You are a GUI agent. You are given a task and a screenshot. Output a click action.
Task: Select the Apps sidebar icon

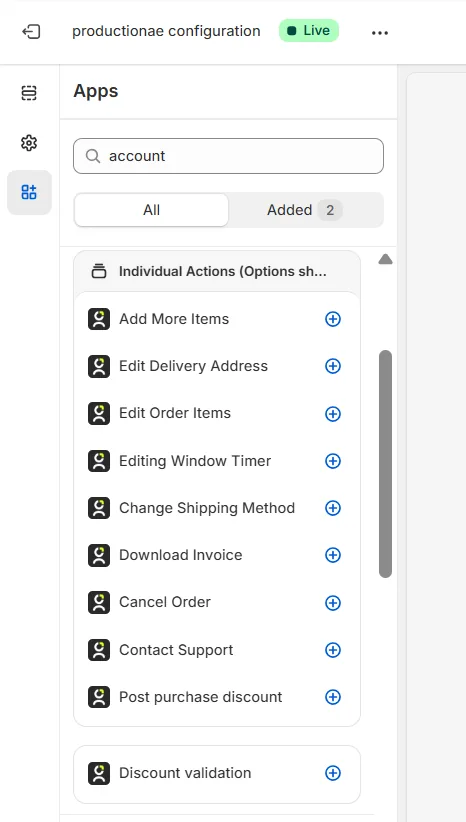pyautogui.click(x=29, y=192)
